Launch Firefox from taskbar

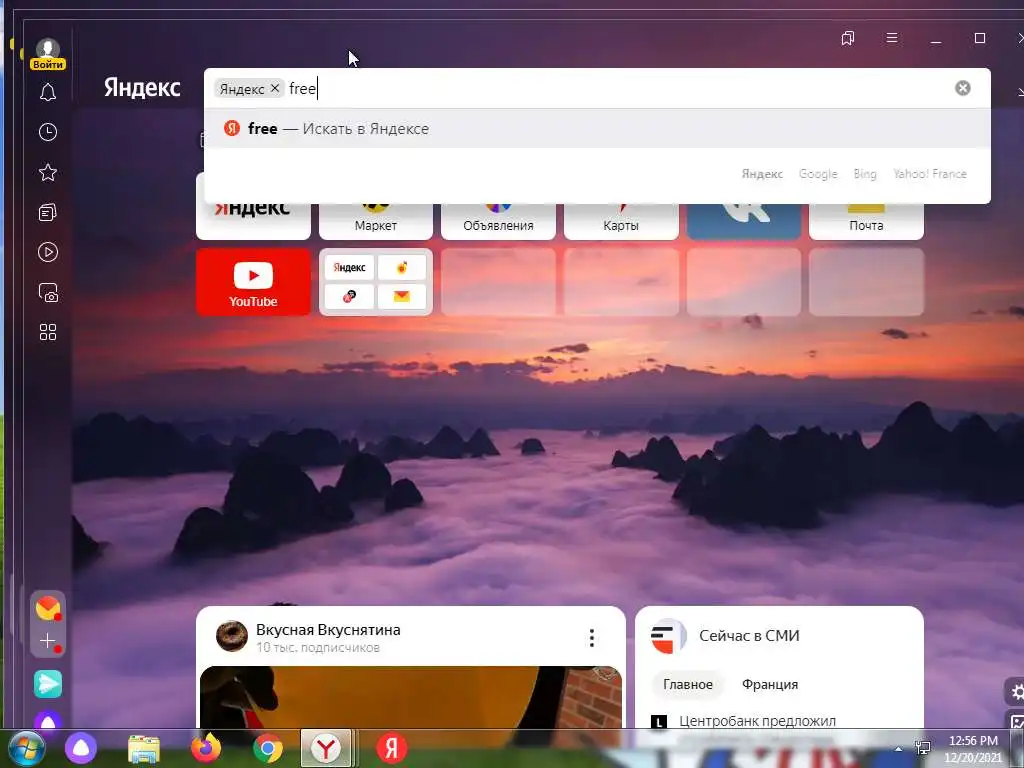coord(206,748)
